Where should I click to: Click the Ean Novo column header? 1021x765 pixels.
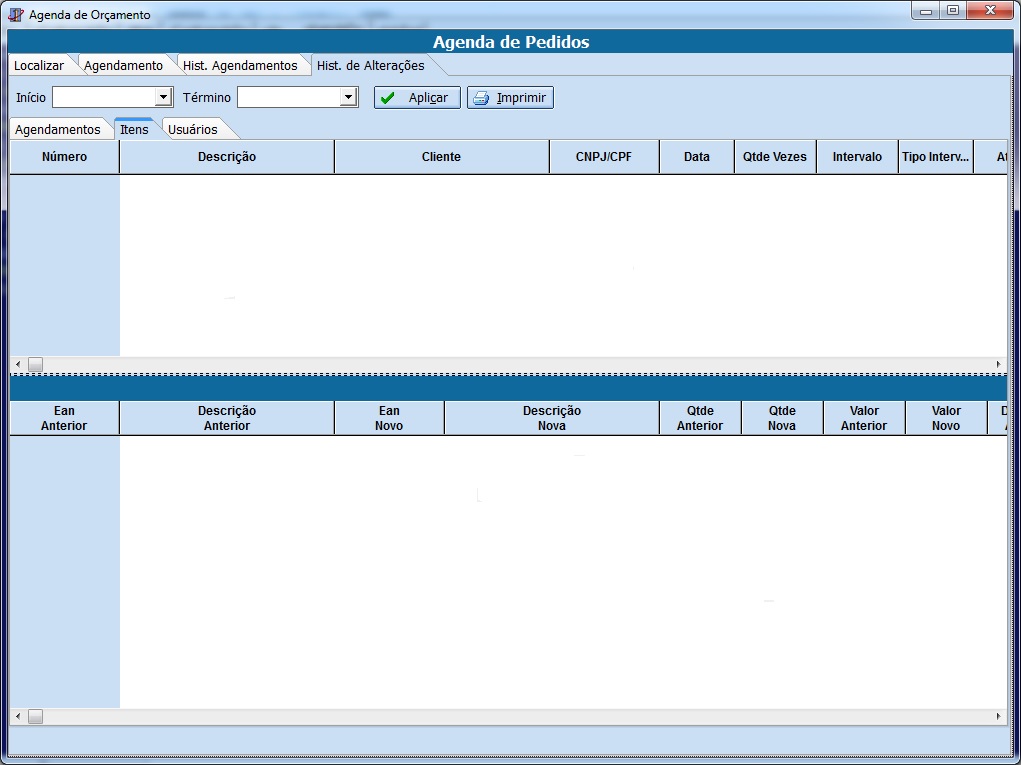[x=389, y=418]
